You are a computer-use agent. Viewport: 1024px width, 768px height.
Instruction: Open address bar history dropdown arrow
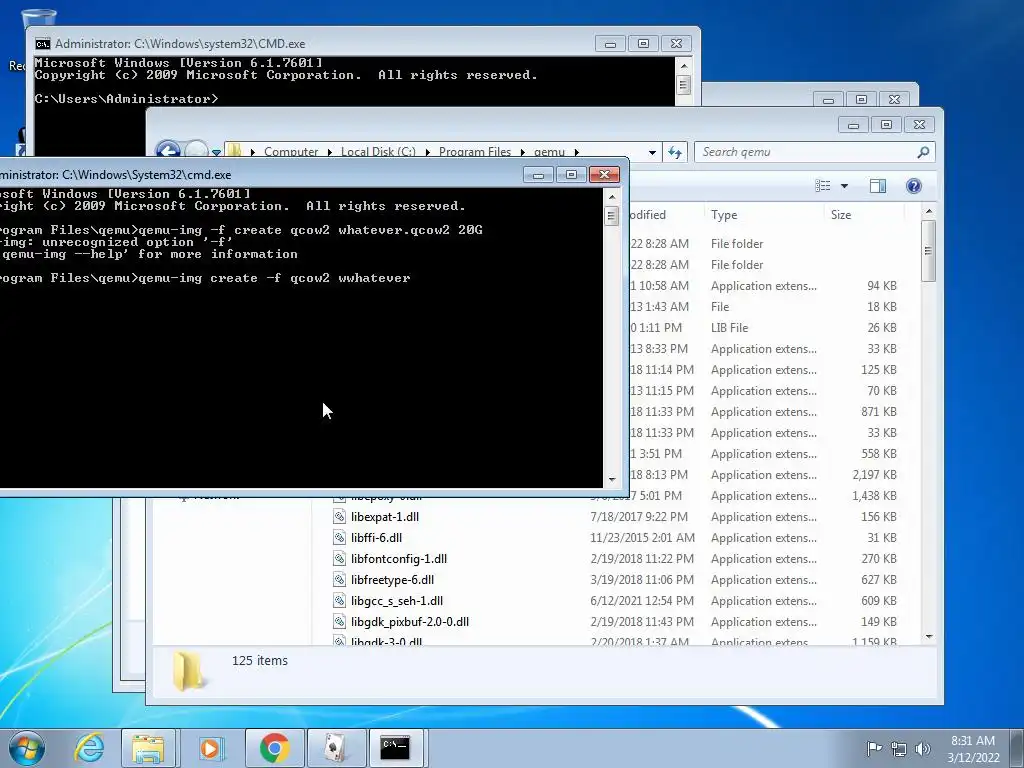(x=652, y=152)
